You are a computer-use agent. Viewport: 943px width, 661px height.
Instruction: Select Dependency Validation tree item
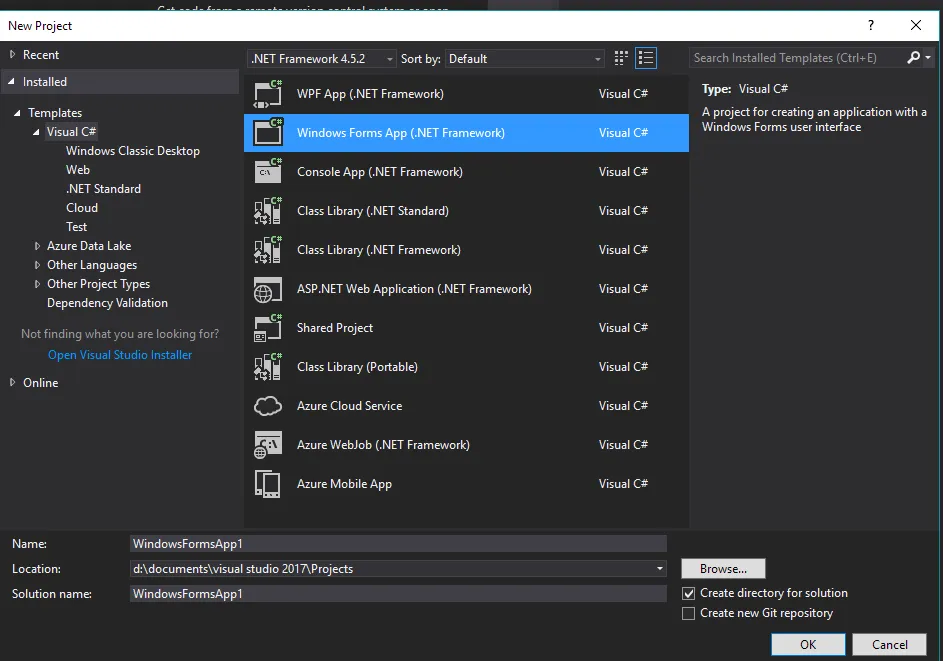[108, 303]
